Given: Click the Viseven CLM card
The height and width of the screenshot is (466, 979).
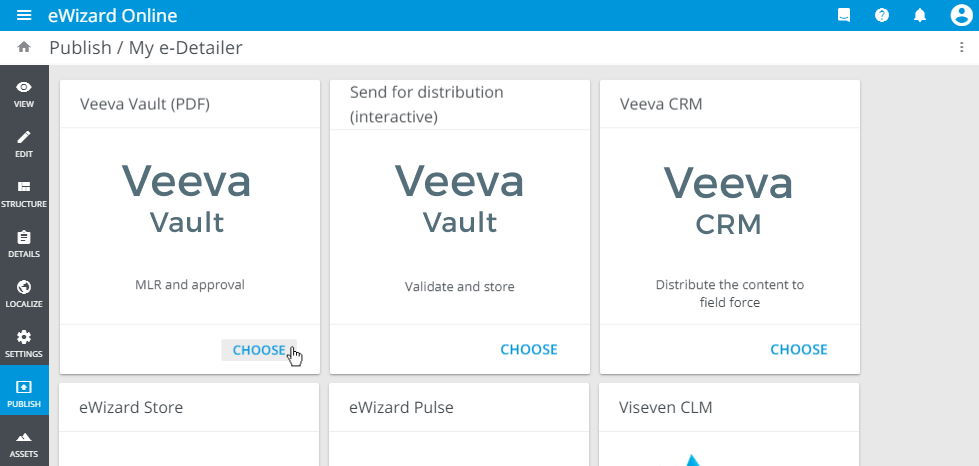Looking at the screenshot, I should pos(730,420).
